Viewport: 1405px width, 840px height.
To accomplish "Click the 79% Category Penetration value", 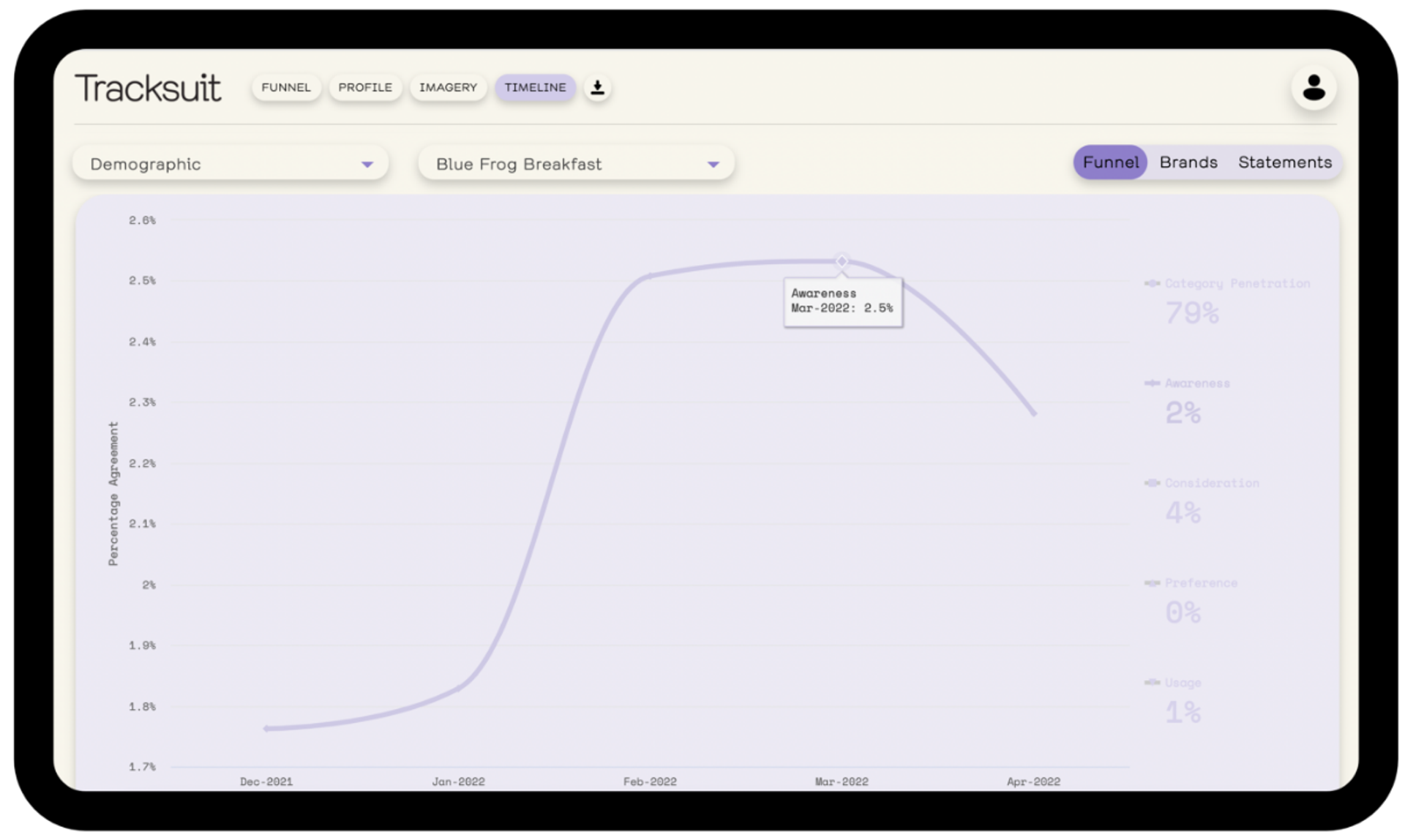I will 1191,313.
